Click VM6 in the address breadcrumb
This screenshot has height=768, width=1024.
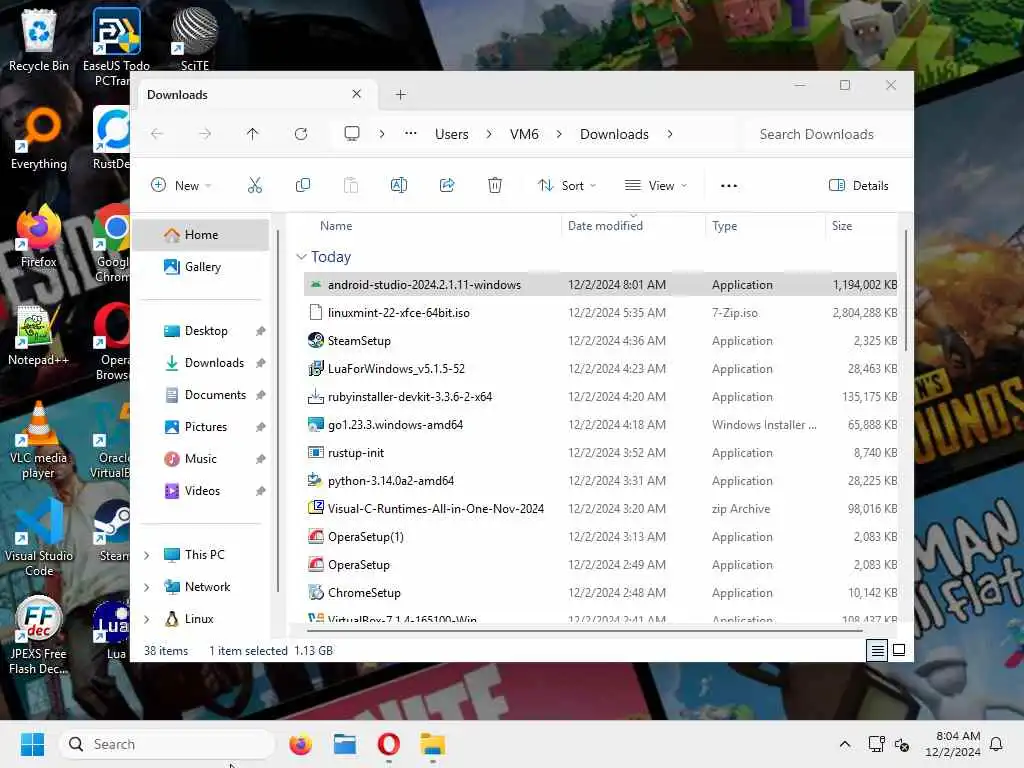tap(524, 134)
